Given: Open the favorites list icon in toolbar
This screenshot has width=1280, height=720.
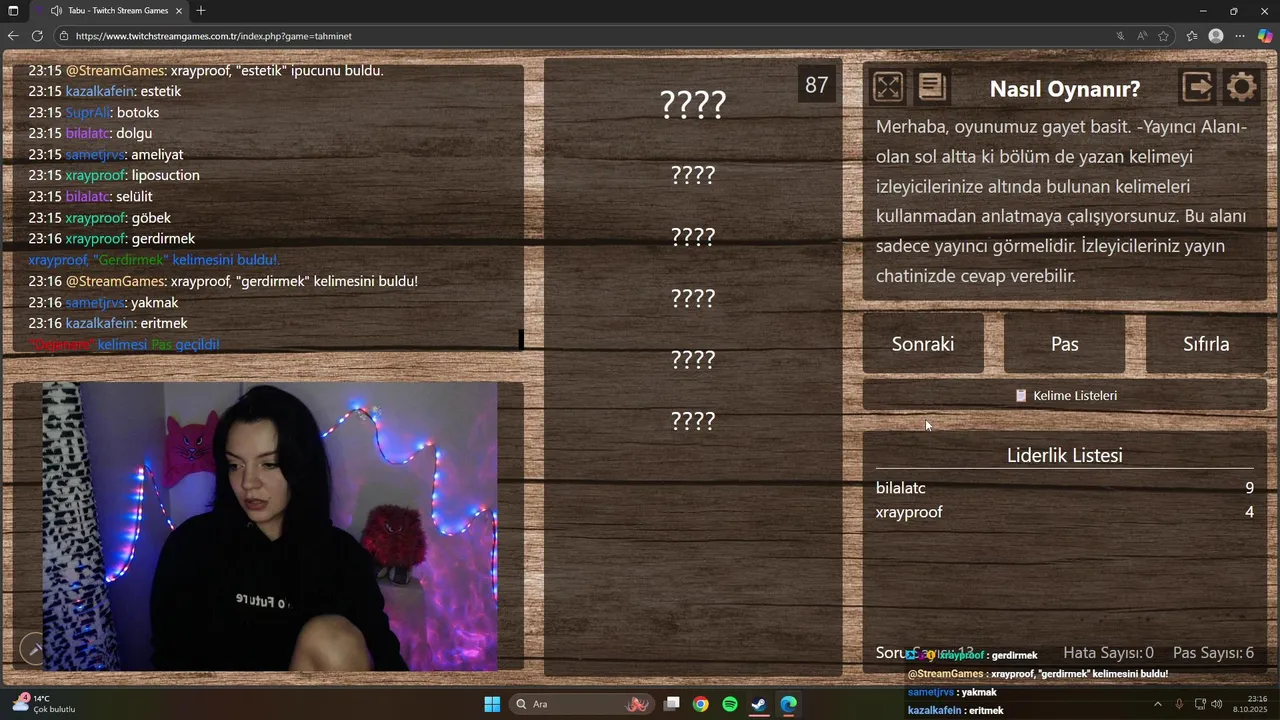Looking at the screenshot, I should click(1192, 36).
